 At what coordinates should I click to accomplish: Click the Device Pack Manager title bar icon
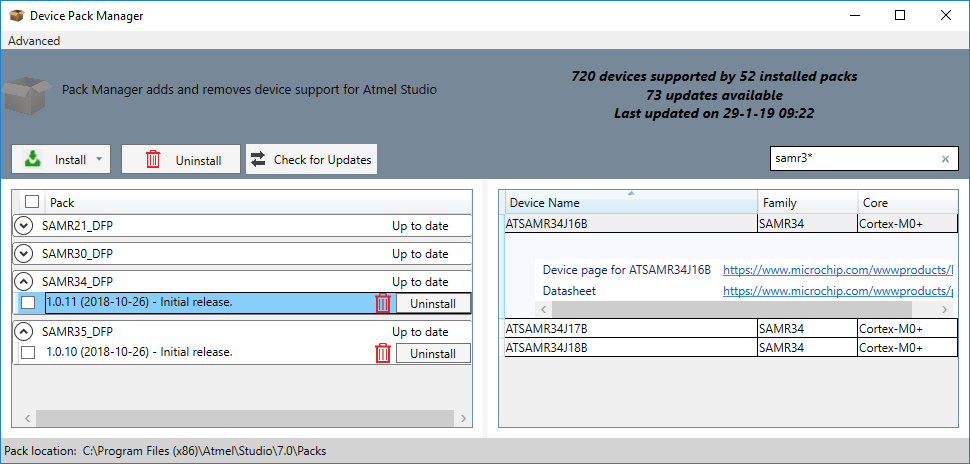click(17, 15)
